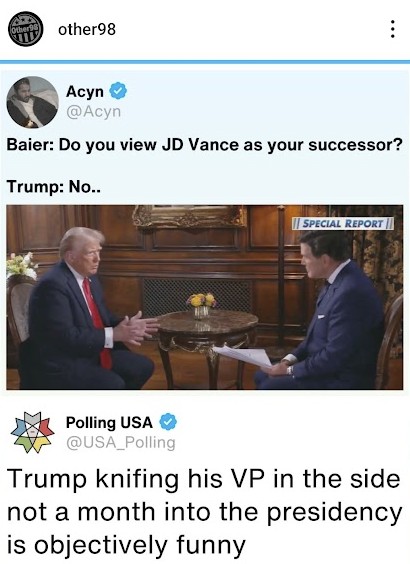This screenshot has height=564, width=410.
Task: Open Polling USA's star logo avatar
Action: 32,432
